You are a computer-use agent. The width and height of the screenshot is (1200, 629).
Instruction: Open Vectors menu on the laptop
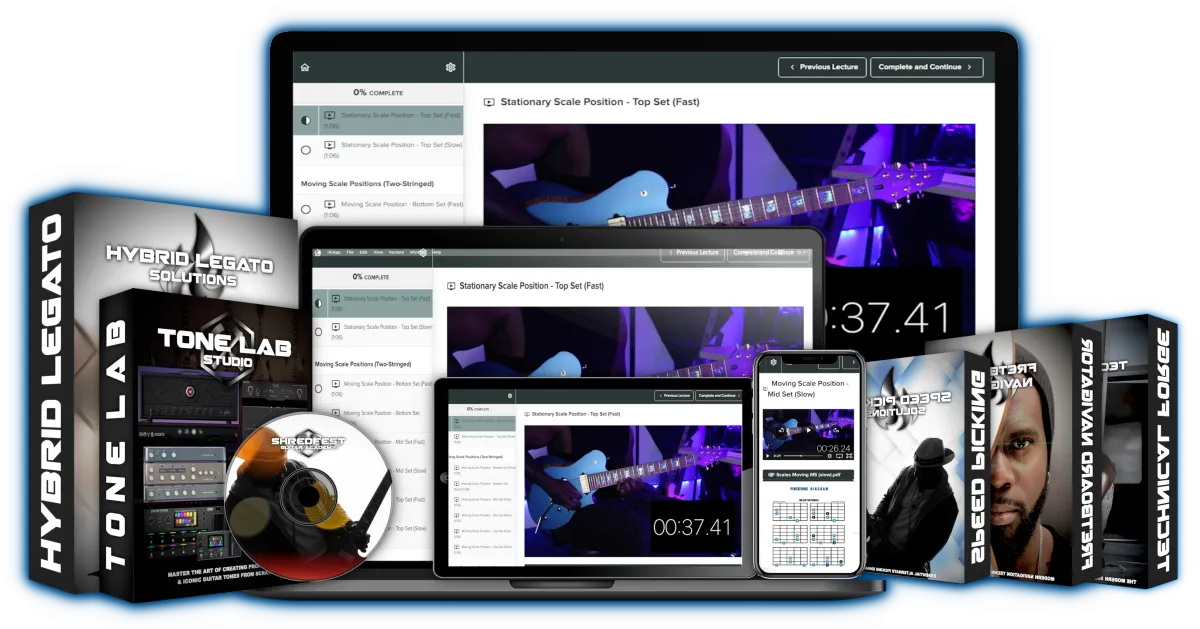396,252
